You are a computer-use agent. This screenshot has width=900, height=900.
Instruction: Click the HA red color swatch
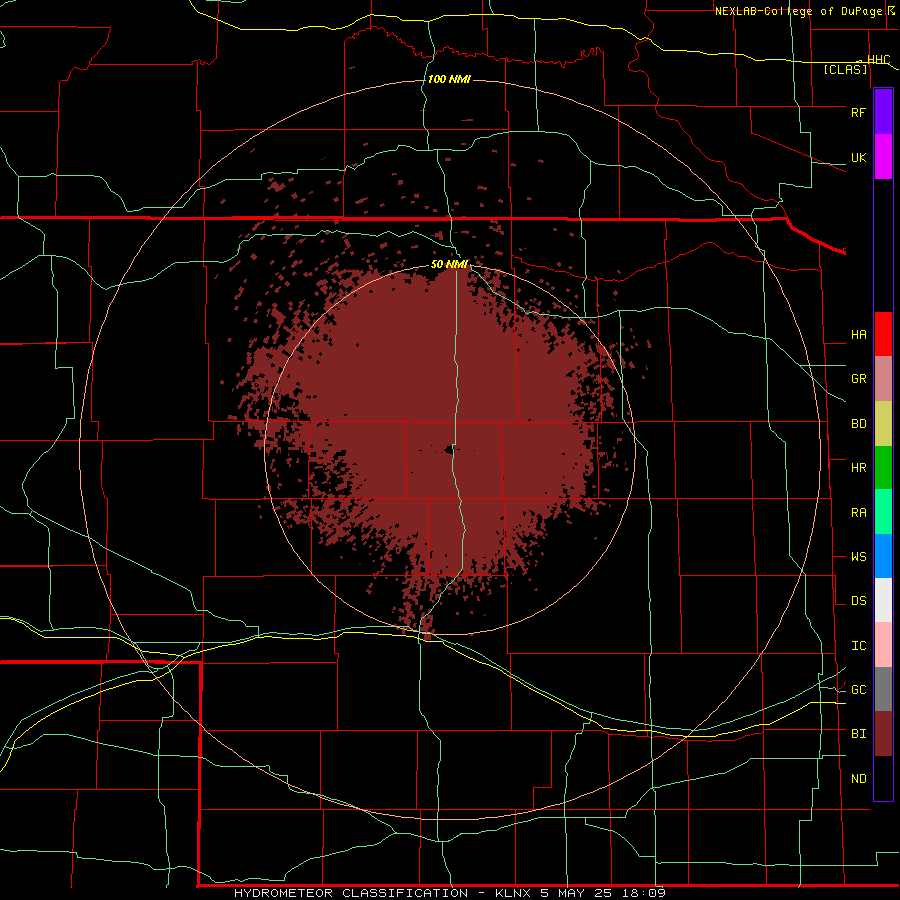click(883, 334)
